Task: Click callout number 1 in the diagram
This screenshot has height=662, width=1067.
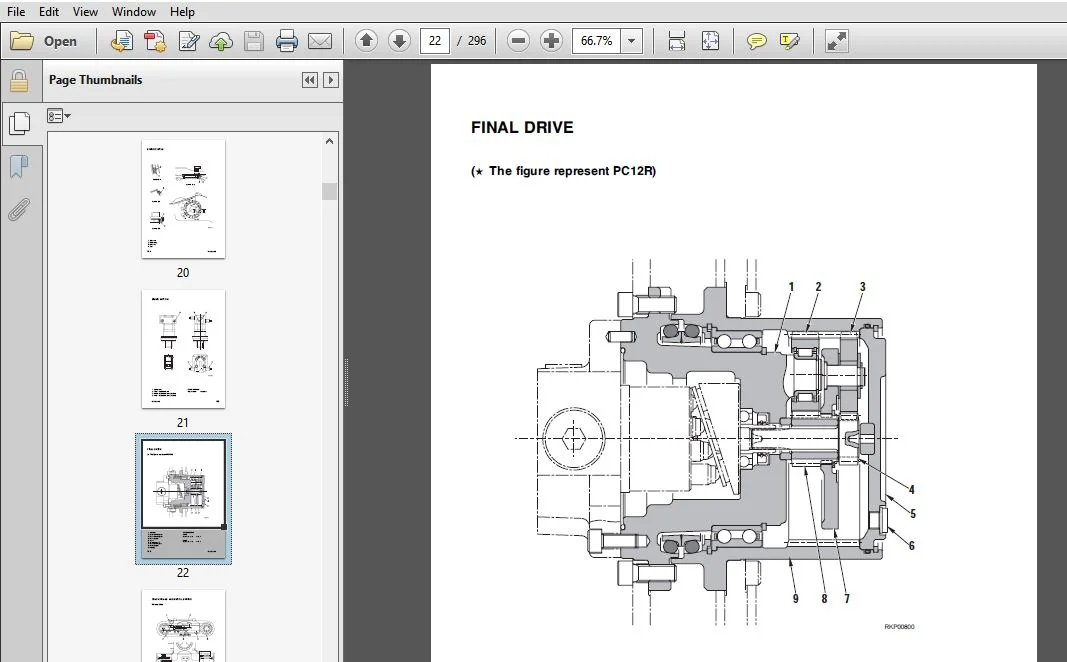Action: [791, 287]
